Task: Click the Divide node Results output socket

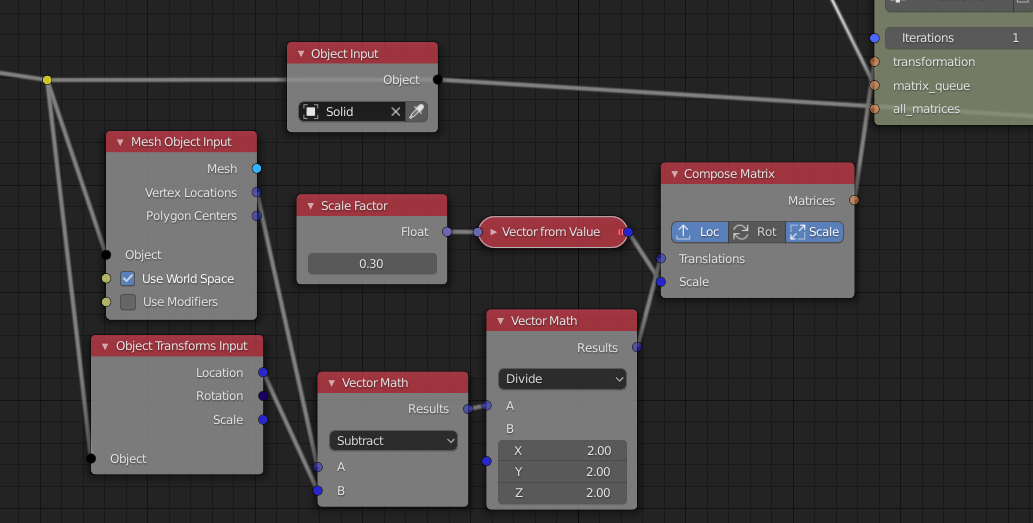Action: click(637, 347)
